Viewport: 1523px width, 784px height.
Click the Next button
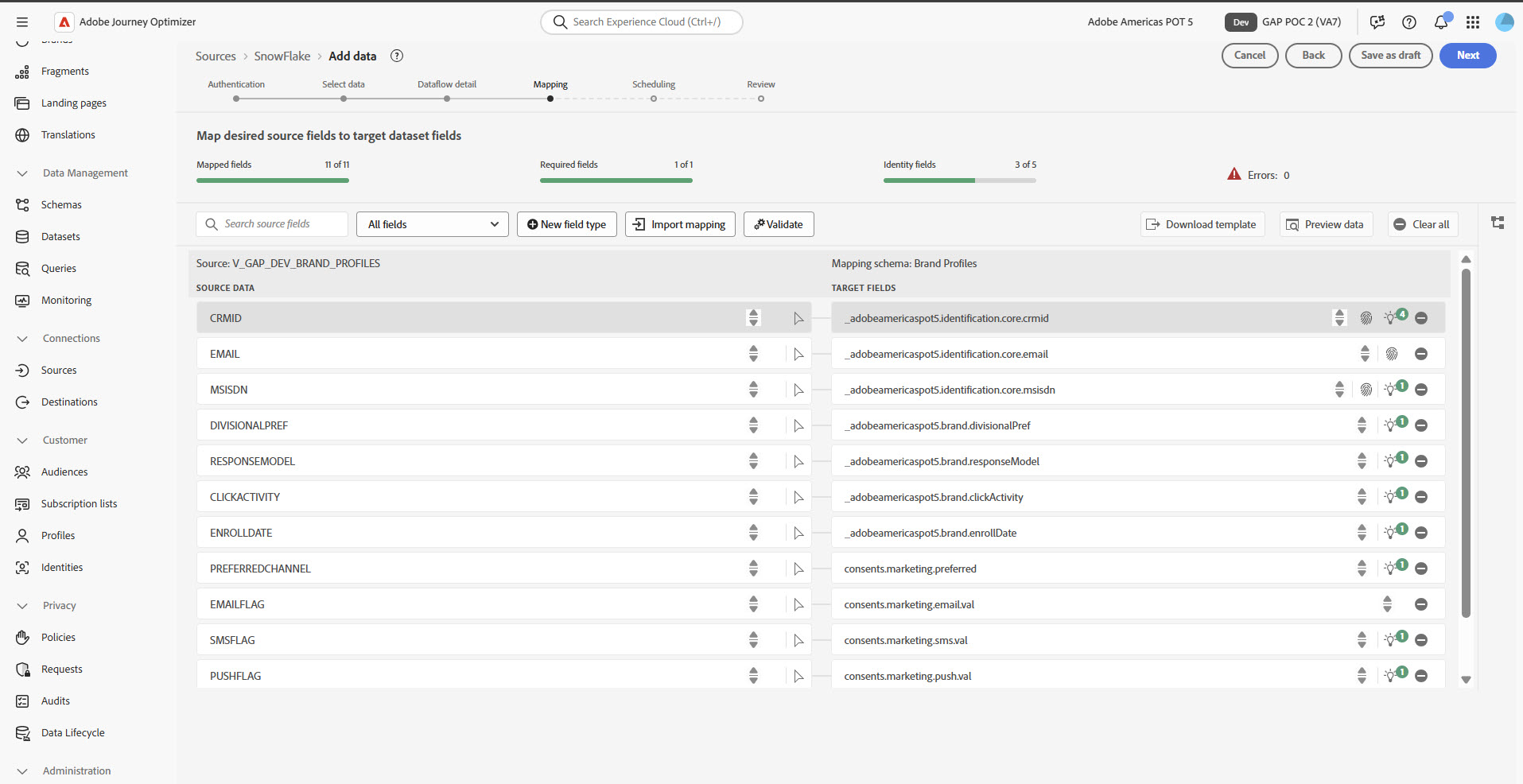1468,56
